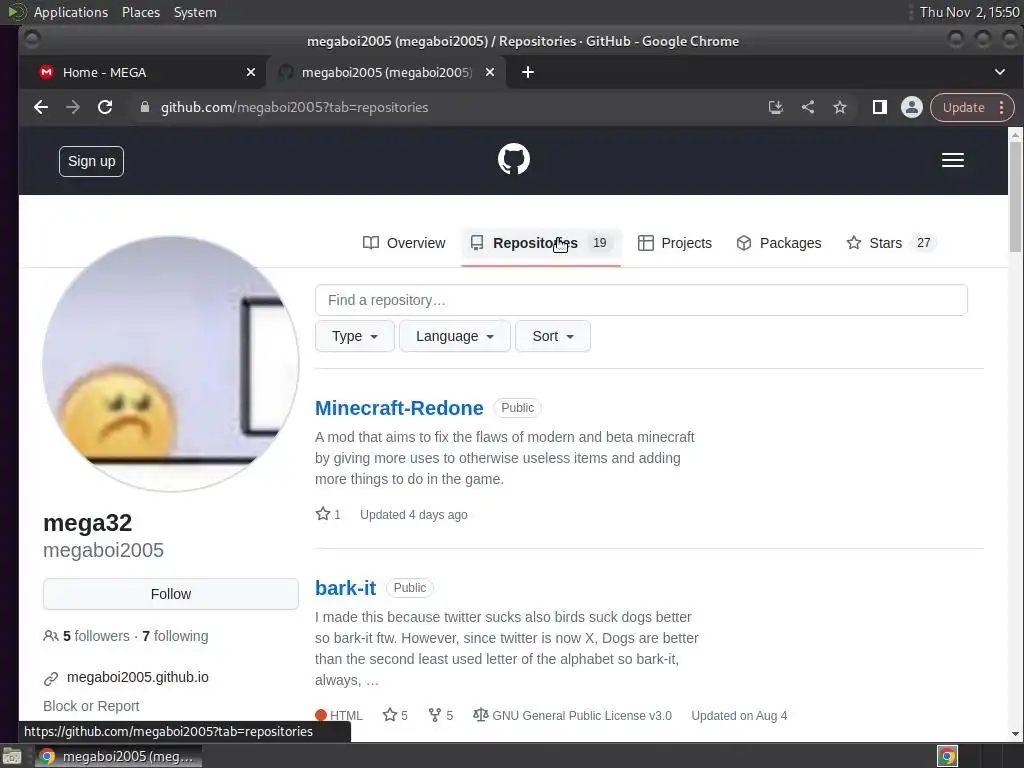Click the Find a repository search field
1024x768 pixels.
(641, 300)
